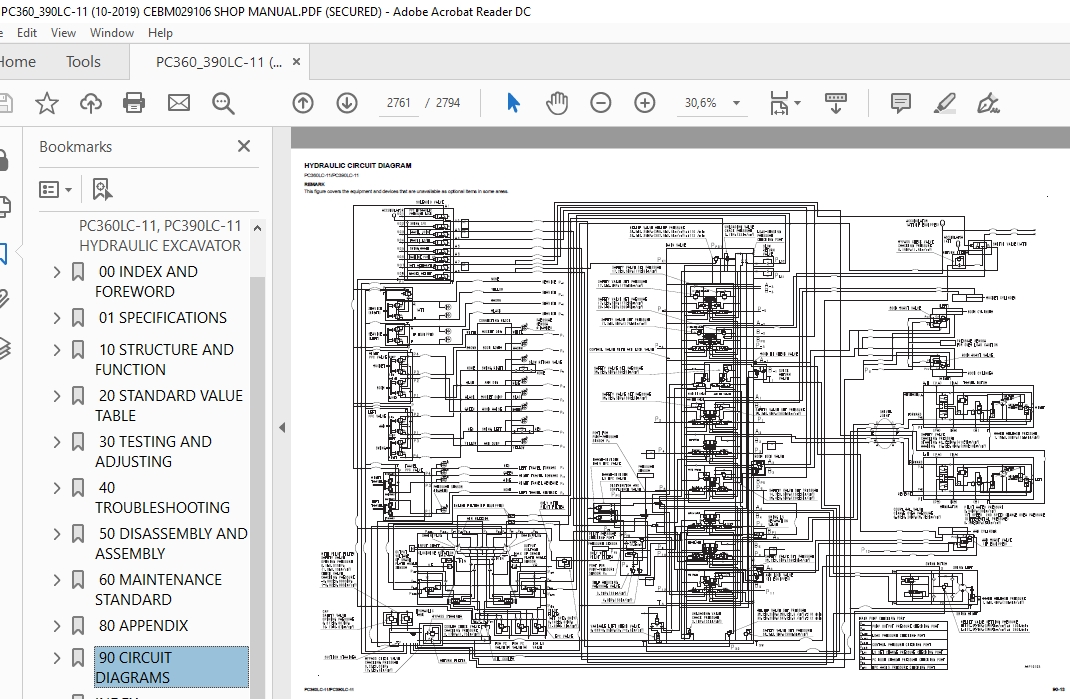The image size is (1070, 699).
Task: Close the PC360_390LC-11 document tab
Action: tap(296, 61)
